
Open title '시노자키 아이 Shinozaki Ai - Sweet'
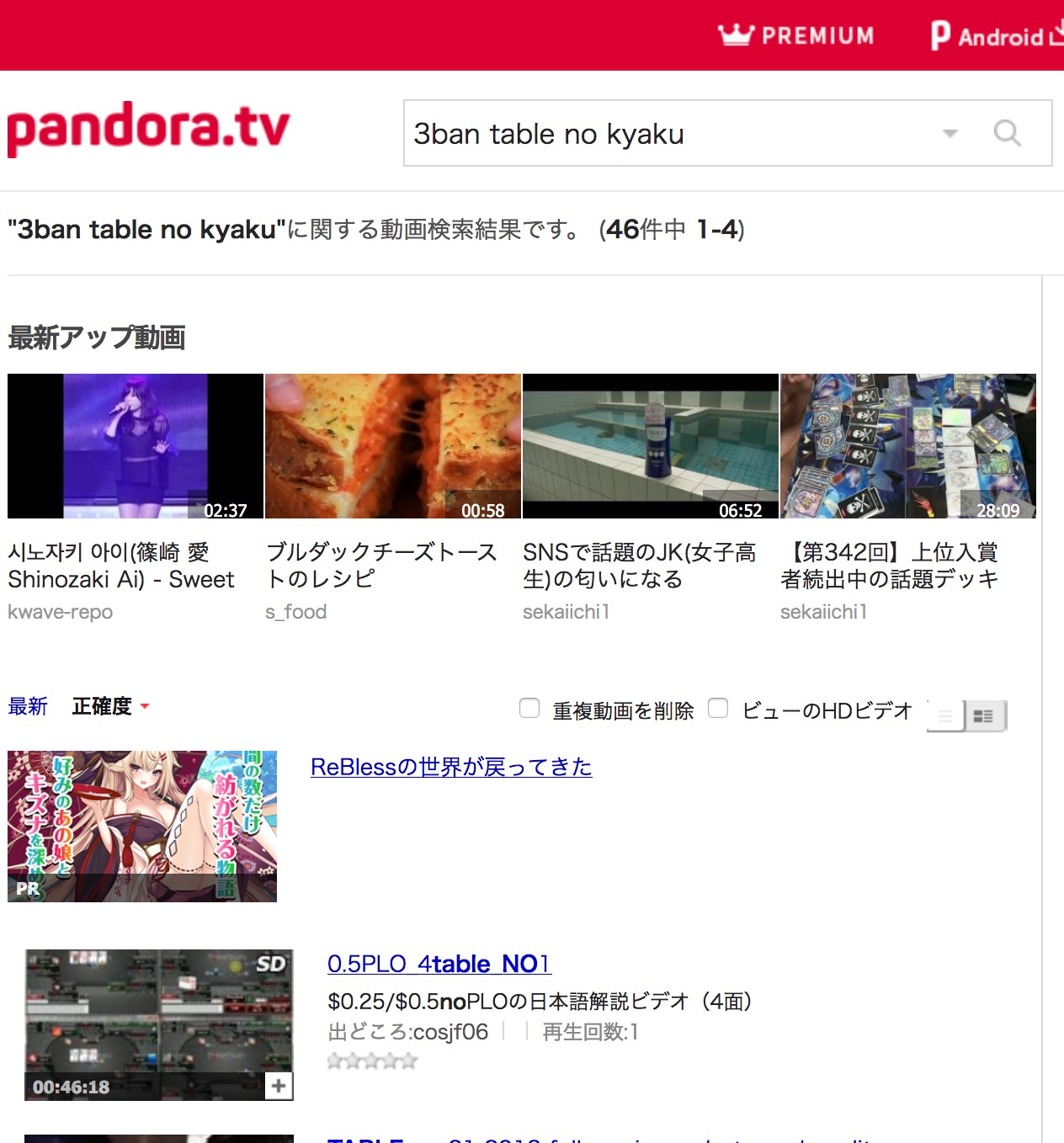121,566
